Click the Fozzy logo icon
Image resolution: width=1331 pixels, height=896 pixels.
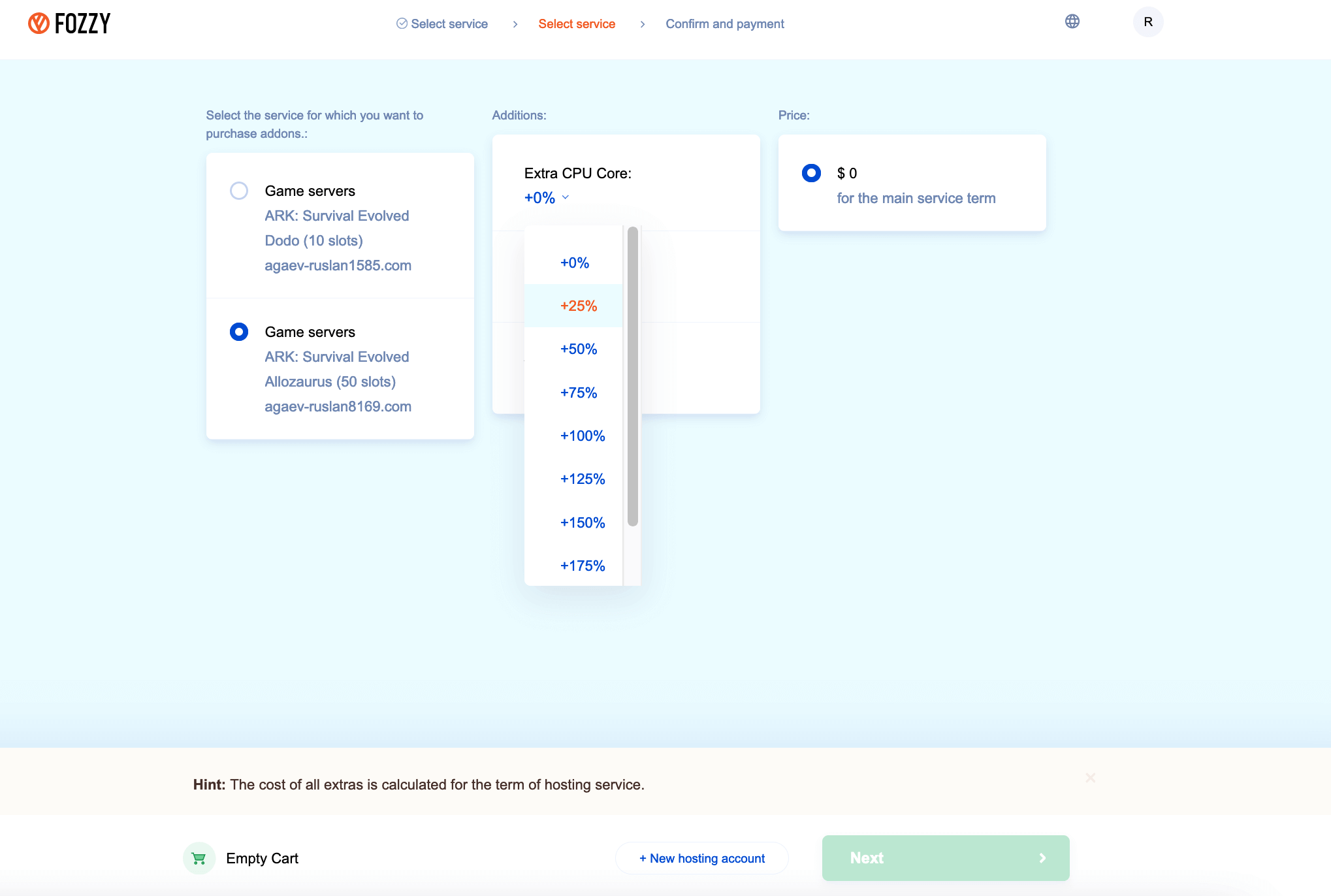[x=39, y=24]
